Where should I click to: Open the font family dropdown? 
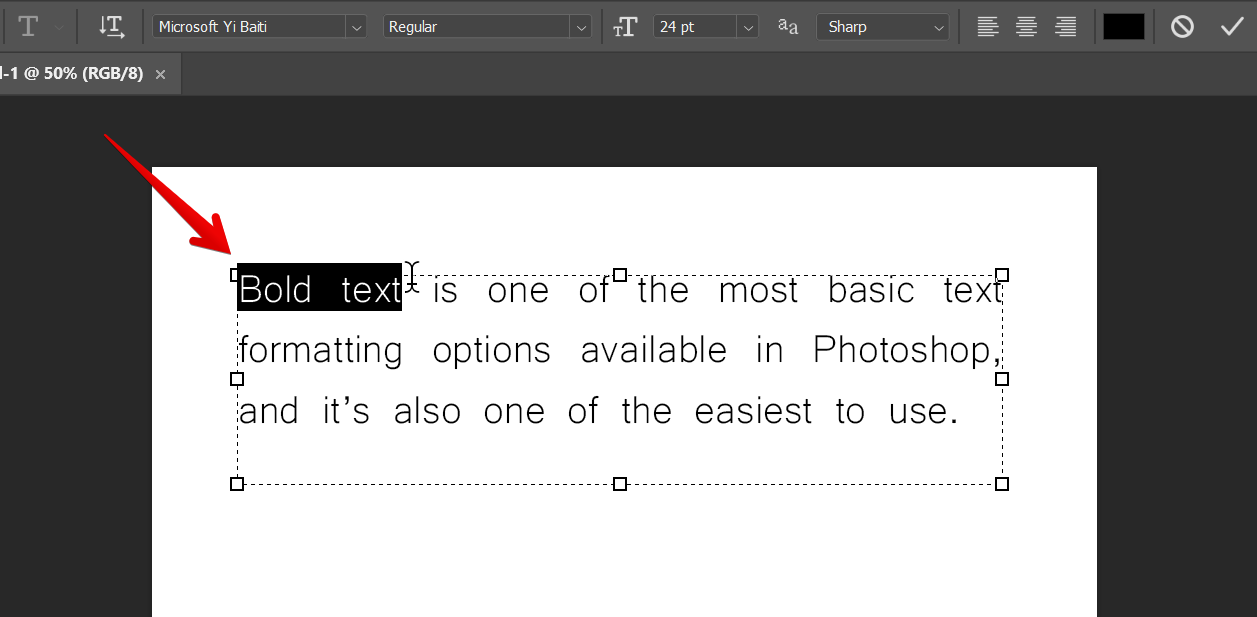tap(356, 26)
